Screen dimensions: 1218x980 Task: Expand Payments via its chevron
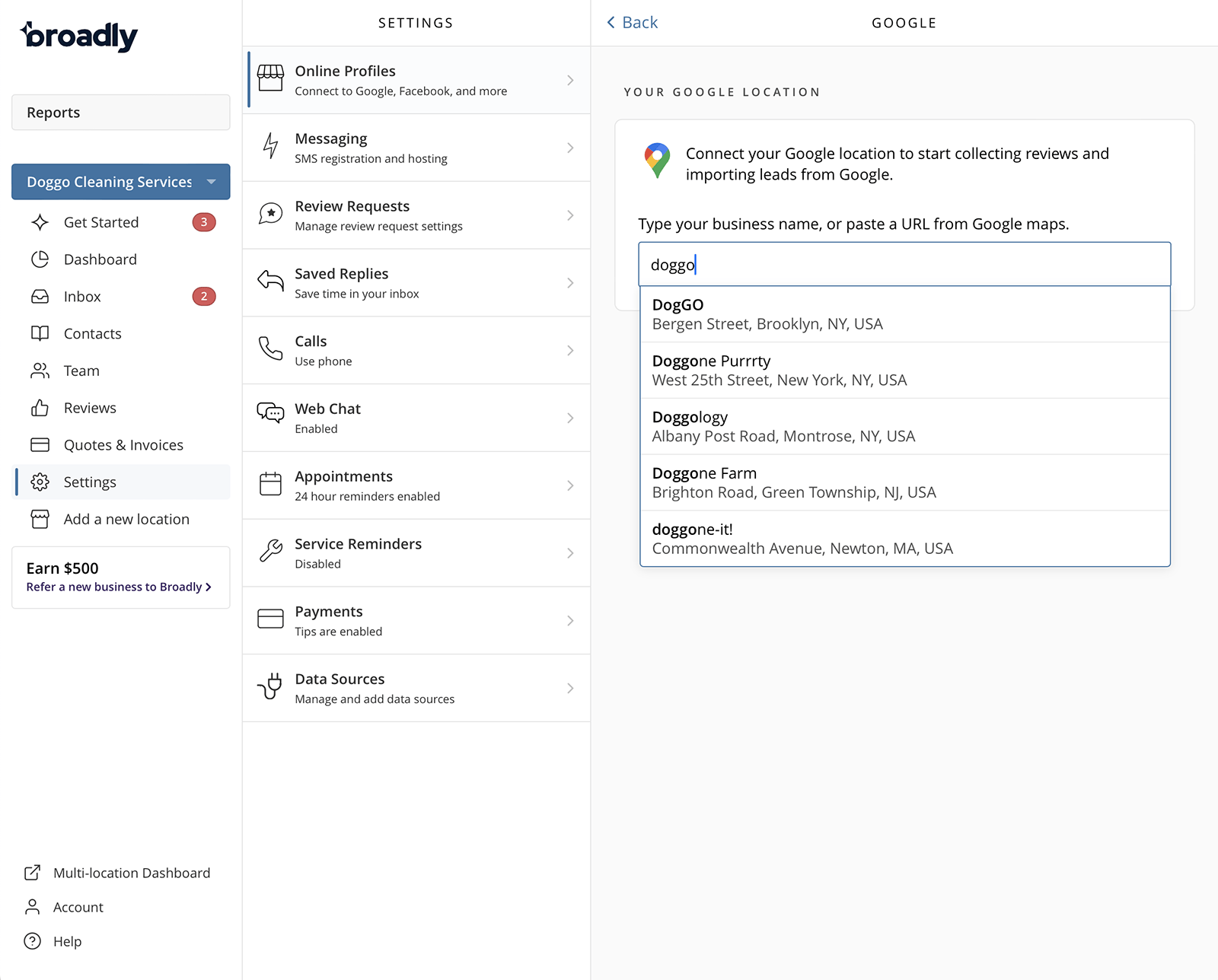point(570,621)
